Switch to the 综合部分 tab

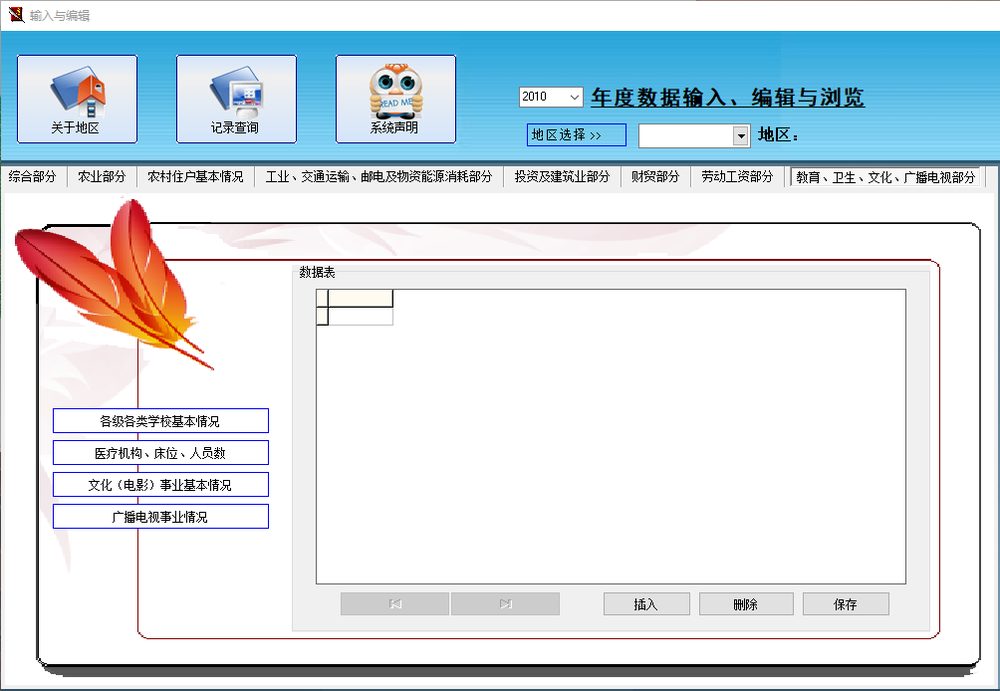point(33,177)
